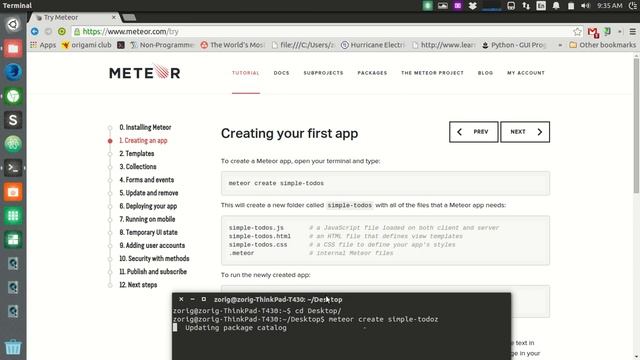Close the Try Meteor tab
This screenshot has width=640, height=360.
click(114, 17)
